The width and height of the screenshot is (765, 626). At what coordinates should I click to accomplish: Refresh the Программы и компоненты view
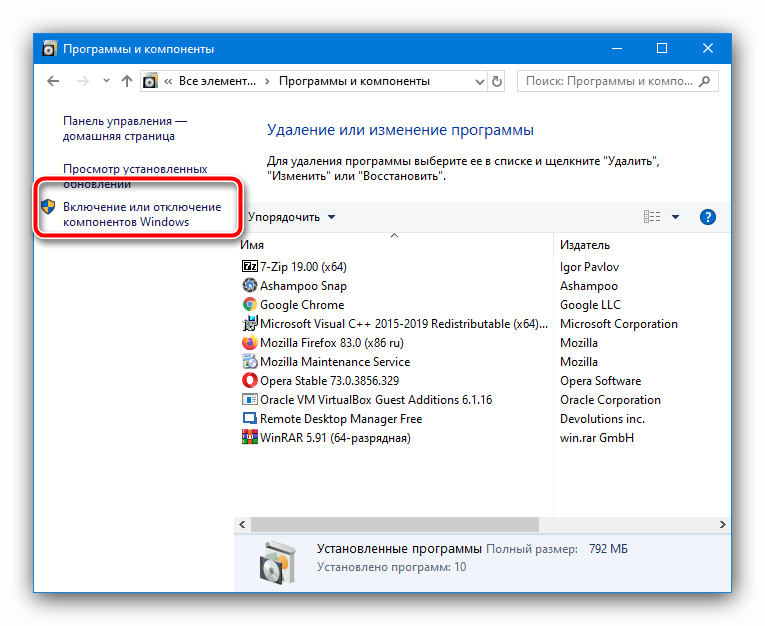pos(497,81)
